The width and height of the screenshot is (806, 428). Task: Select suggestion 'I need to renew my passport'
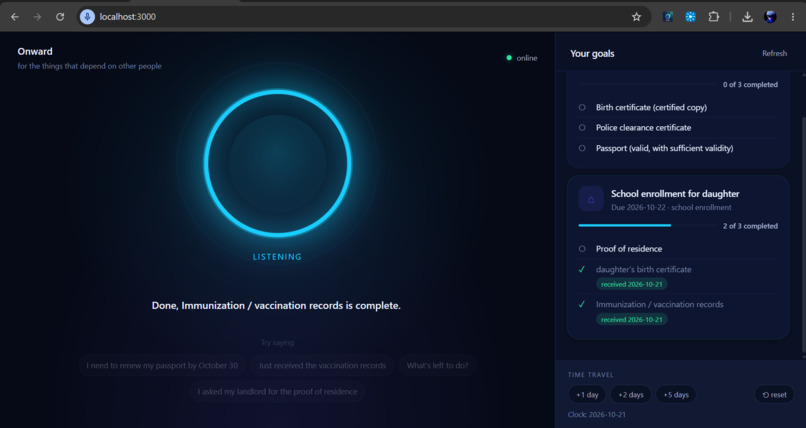click(162, 365)
